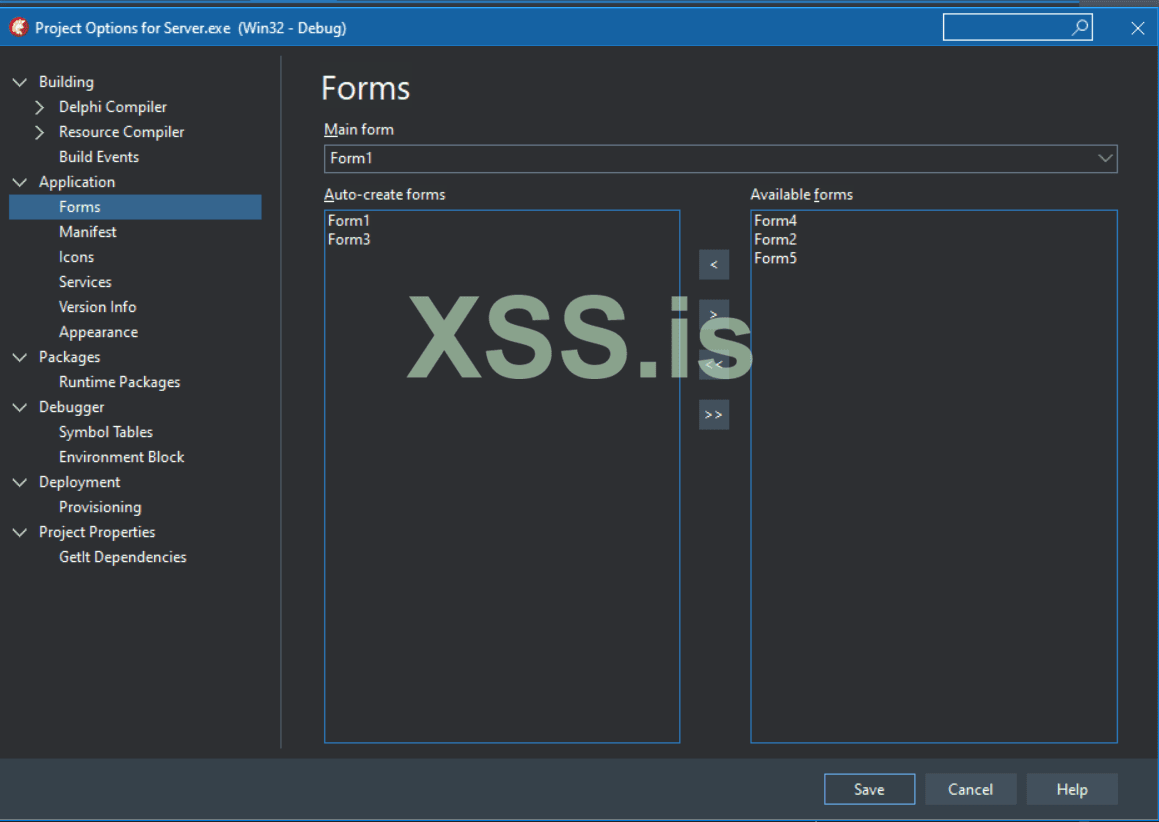The height and width of the screenshot is (822, 1159).
Task: Select the Deployment category label
Action: [x=80, y=482]
